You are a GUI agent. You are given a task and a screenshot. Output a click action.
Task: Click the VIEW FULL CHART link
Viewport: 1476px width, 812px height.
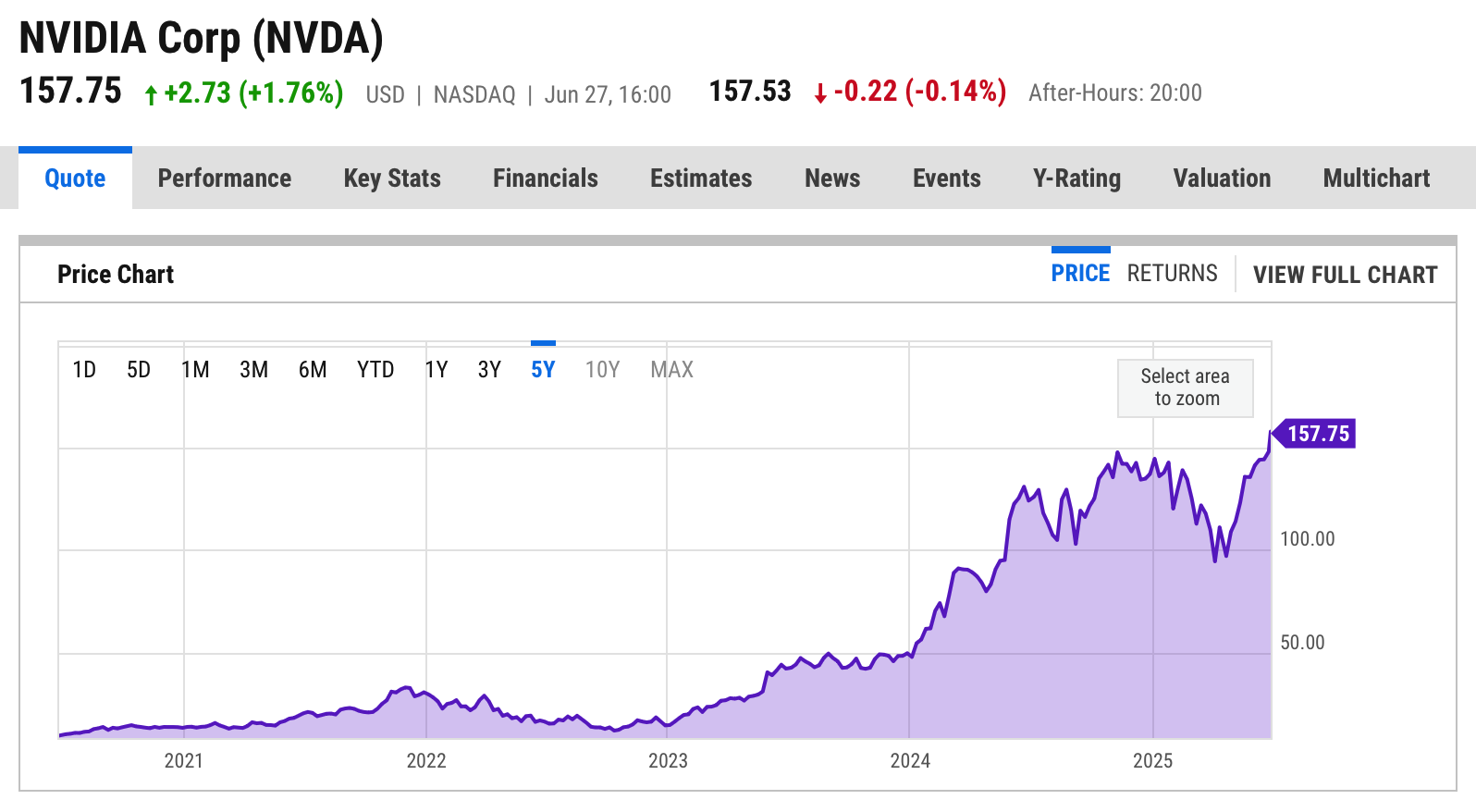click(1345, 275)
